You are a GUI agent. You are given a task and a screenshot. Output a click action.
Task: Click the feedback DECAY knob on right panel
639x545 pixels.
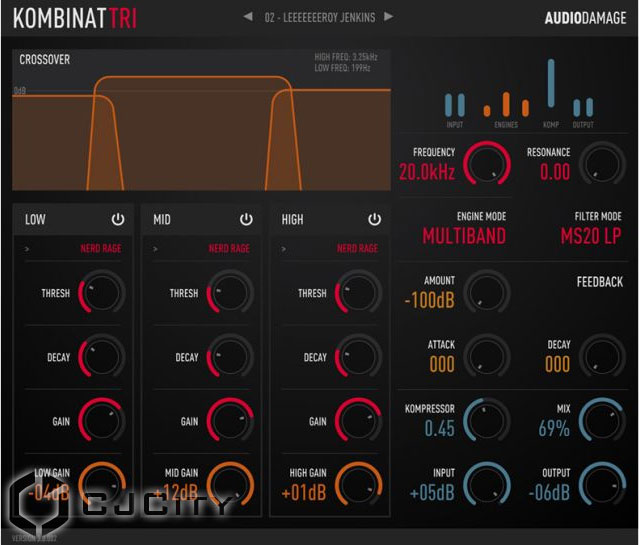click(602, 356)
